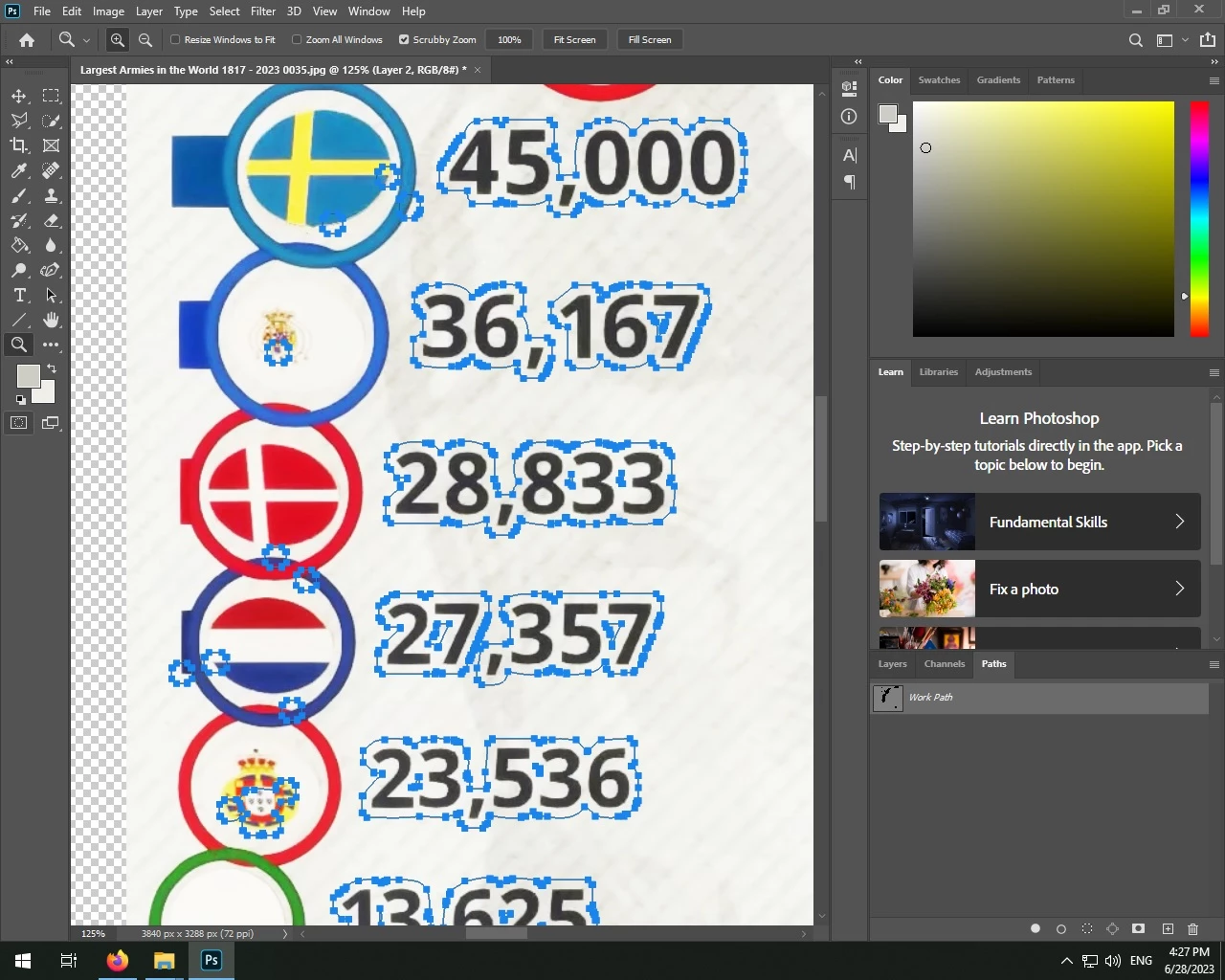This screenshot has height=980, width=1225.
Task: Select the Eyedropper tool
Action: pyautogui.click(x=19, y=170)
